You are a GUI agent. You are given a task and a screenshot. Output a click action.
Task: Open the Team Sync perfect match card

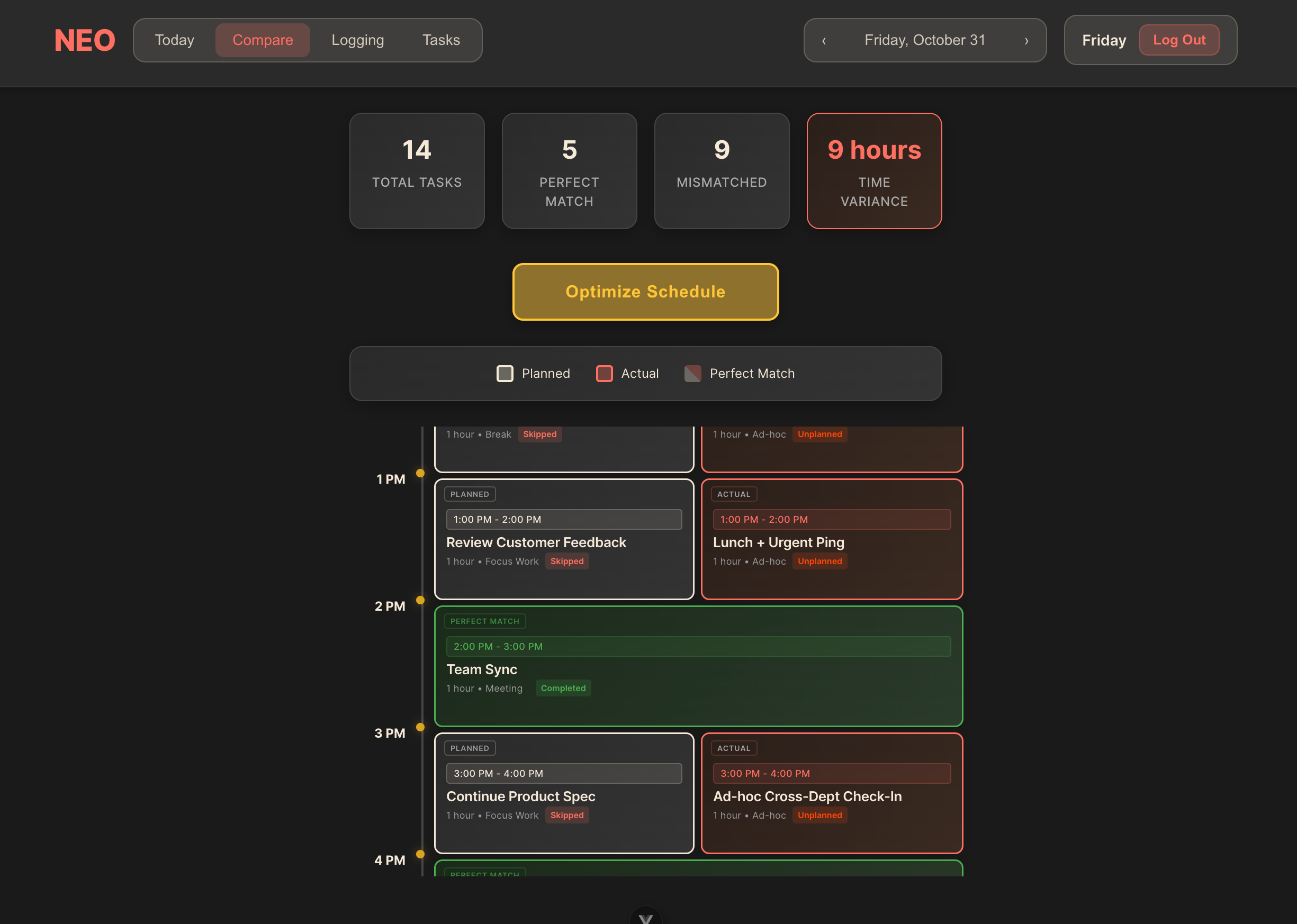(x=698, y=666)
